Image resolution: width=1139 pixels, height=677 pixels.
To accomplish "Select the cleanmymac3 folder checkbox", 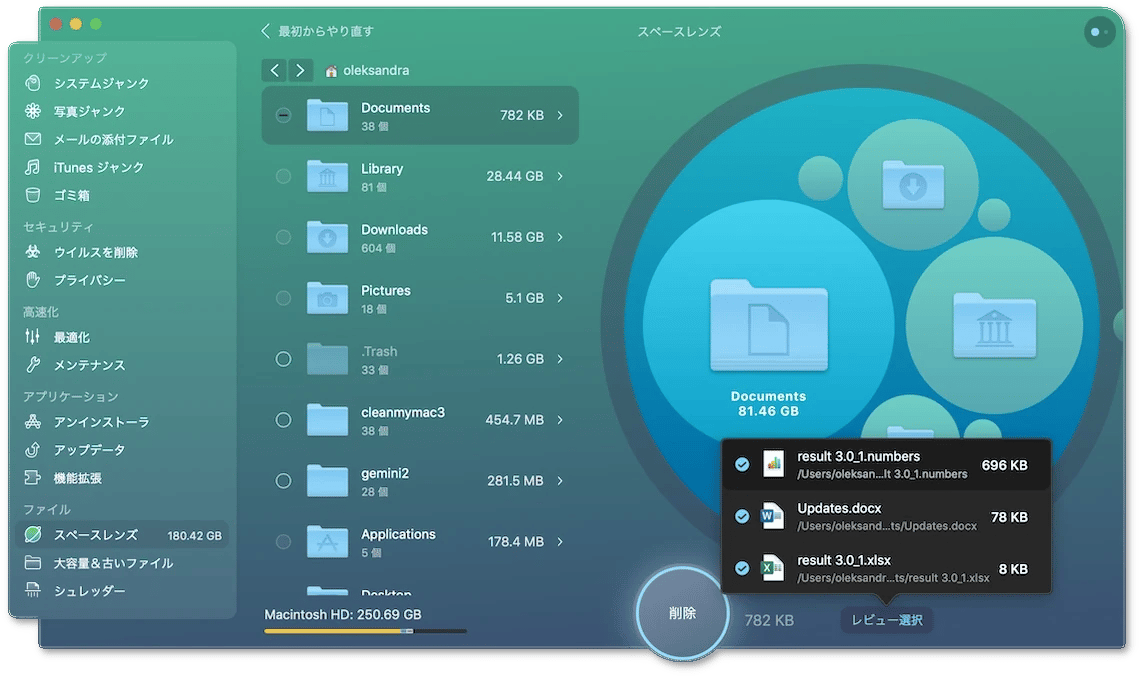I will 283,420.
